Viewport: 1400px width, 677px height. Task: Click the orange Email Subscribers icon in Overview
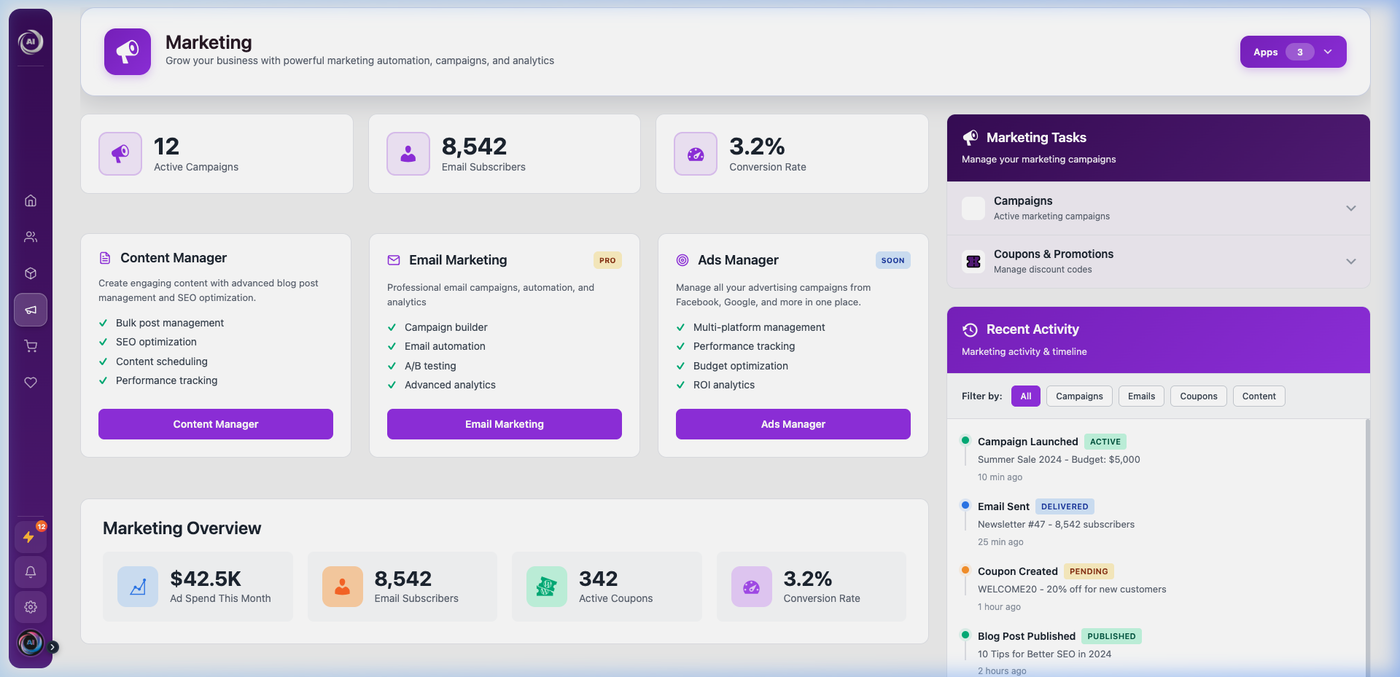[342, 587]
